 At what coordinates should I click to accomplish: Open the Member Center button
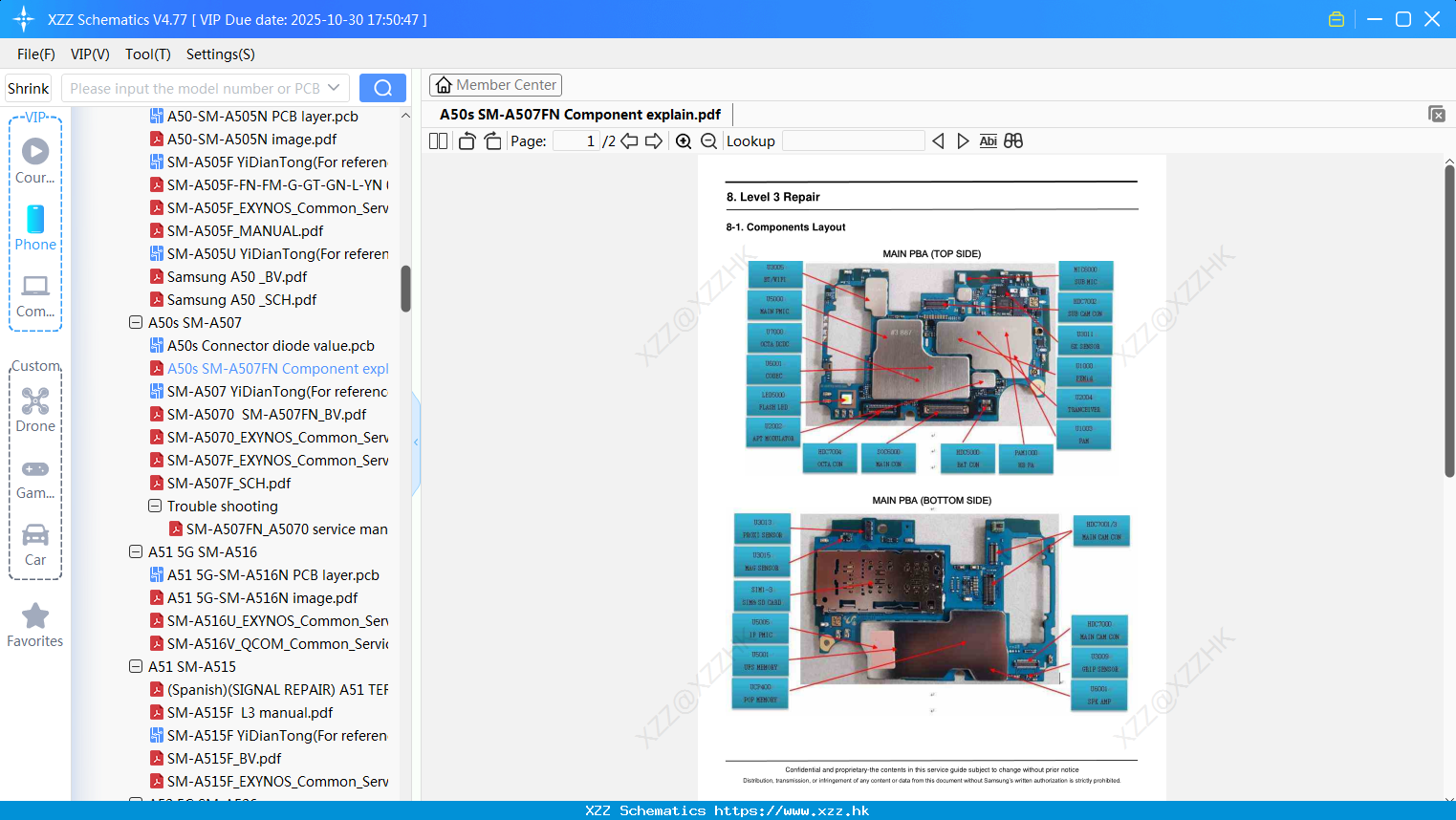[495, 85]
